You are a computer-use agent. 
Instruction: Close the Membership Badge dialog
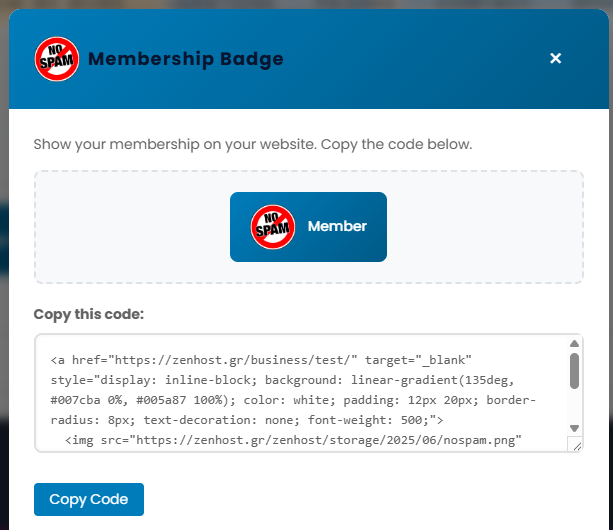pos(556,59)
